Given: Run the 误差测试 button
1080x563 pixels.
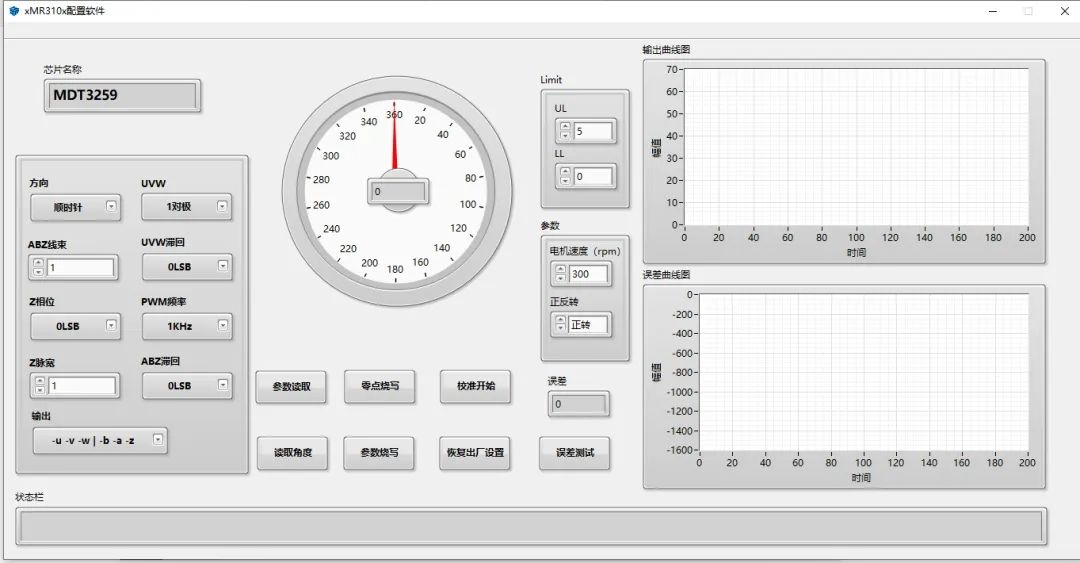Looking at the screenshot, I should coord(574,452).
